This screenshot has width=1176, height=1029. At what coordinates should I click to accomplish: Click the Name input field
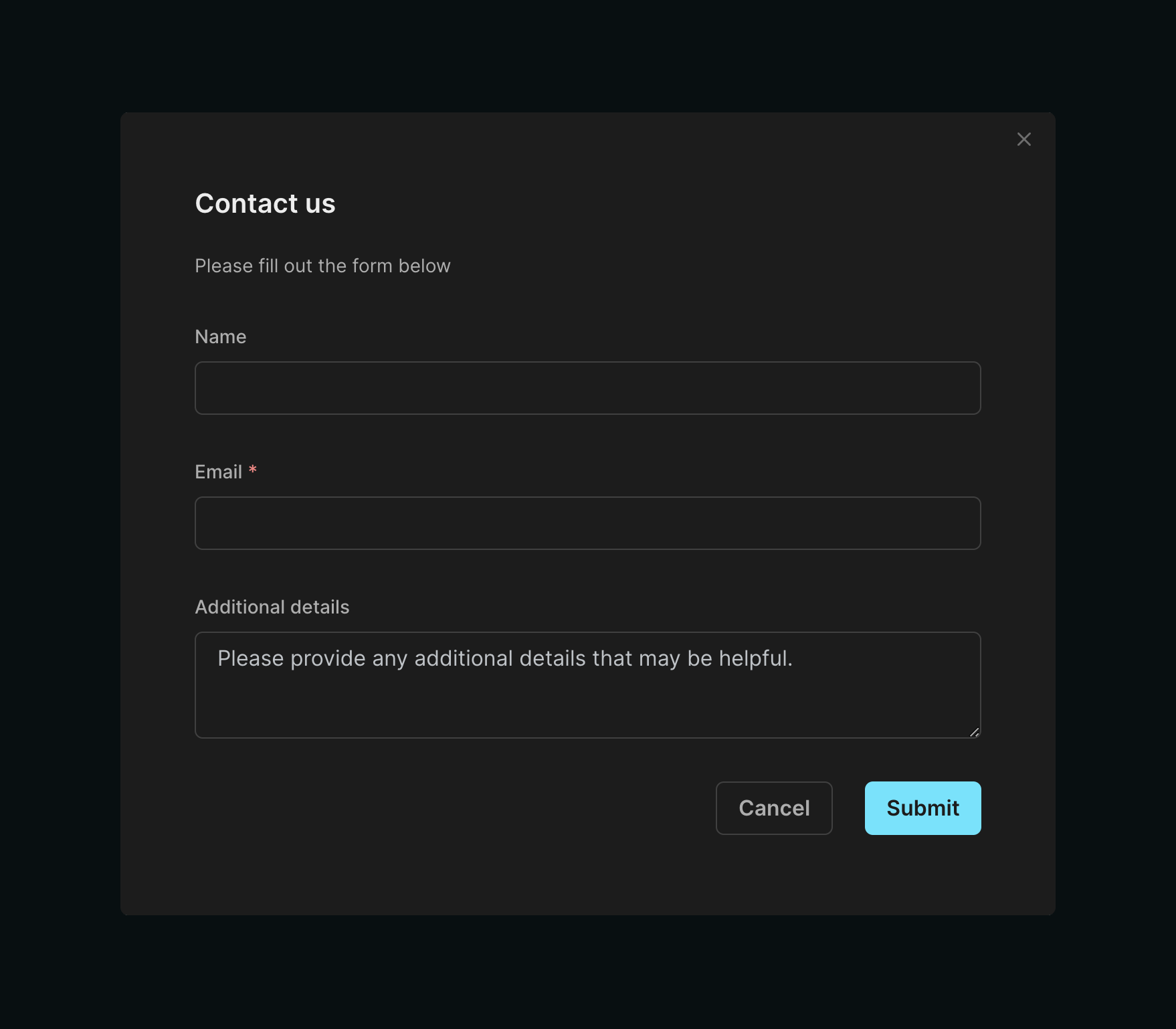pos(587,388)
